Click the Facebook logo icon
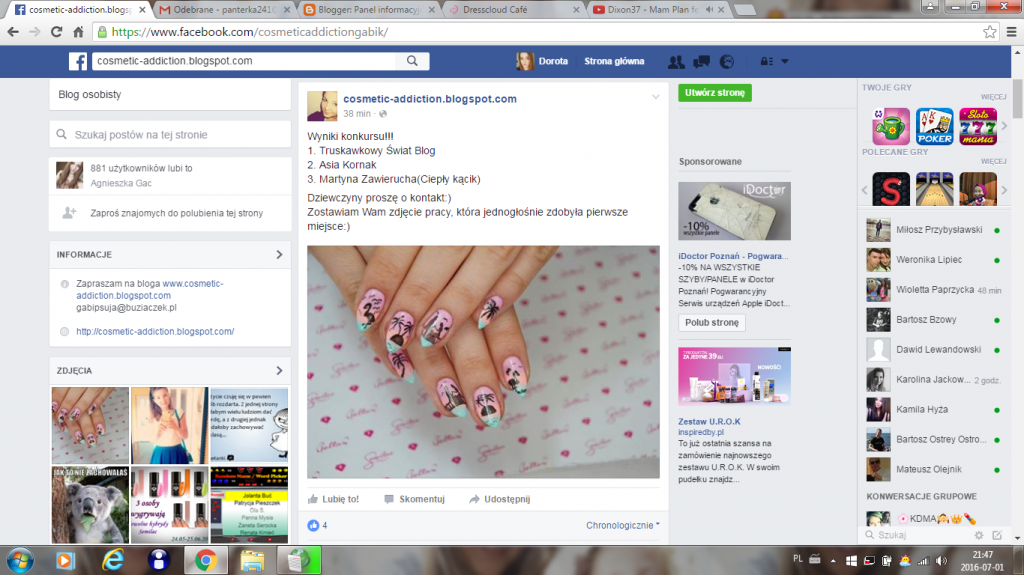Viewport: 1024px width, 575px height. coord(77,61)
